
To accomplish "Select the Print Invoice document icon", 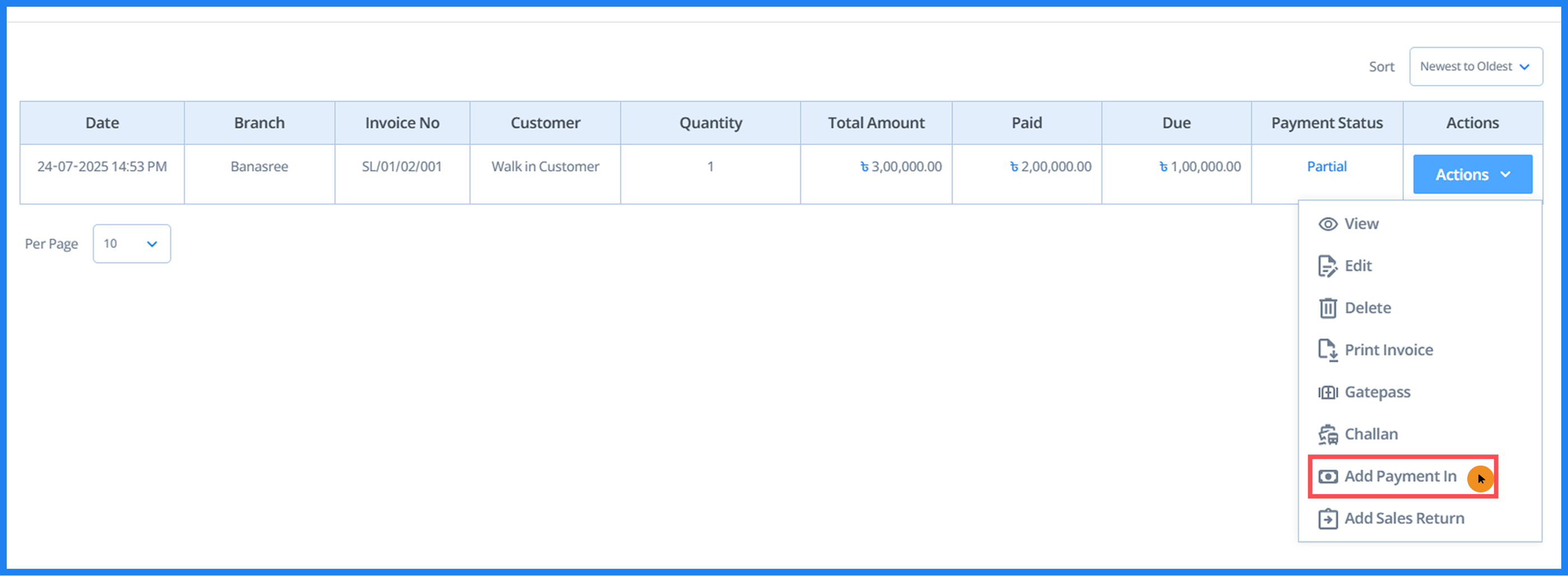I will point(1328,350).
